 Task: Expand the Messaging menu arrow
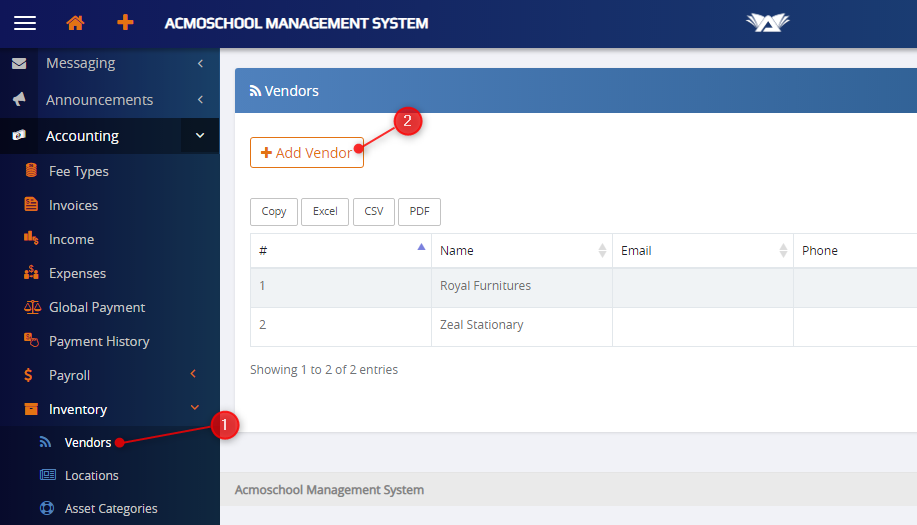click(x=200, y=64)
